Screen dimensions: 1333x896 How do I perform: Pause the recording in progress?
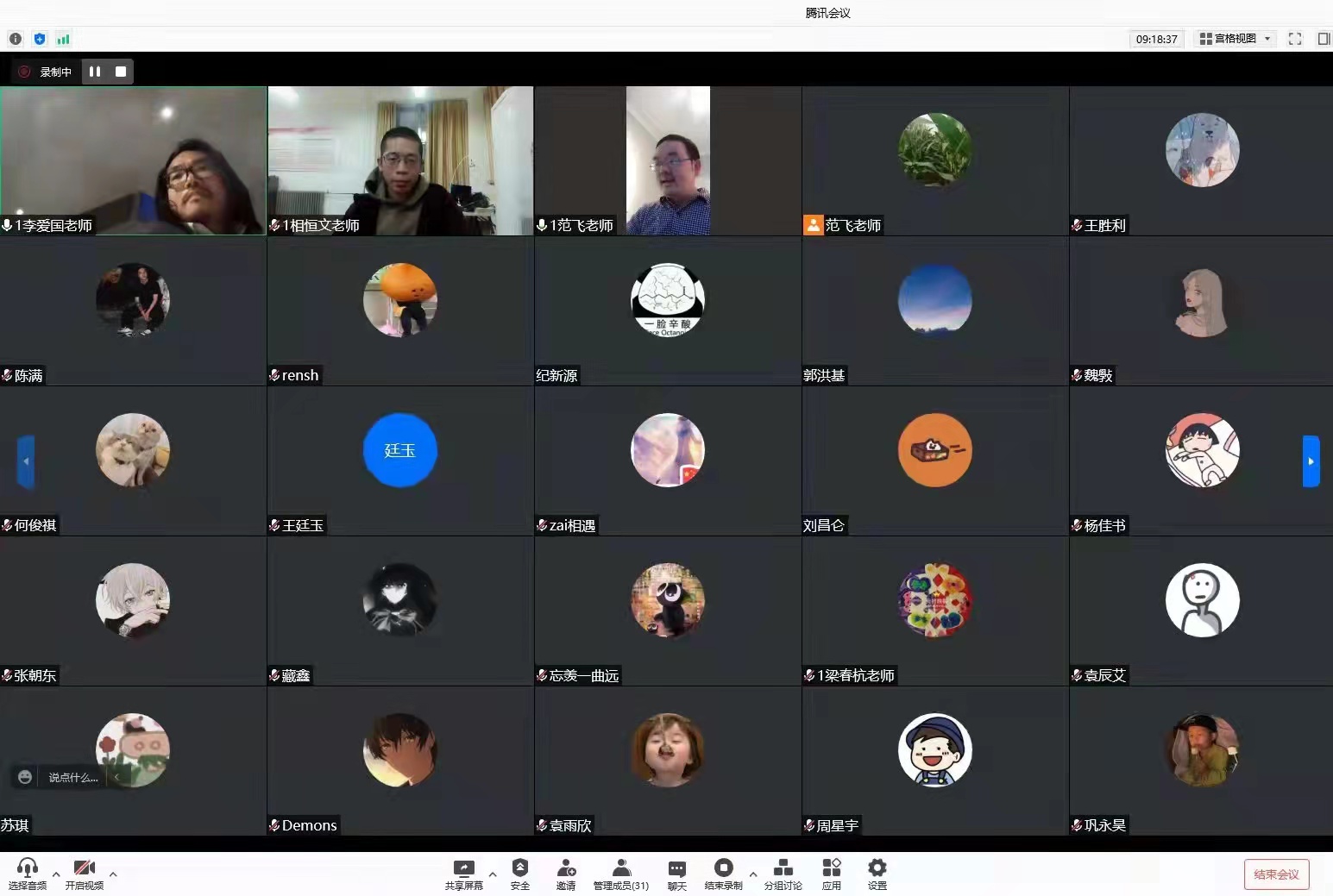click(x=95, y=72)
